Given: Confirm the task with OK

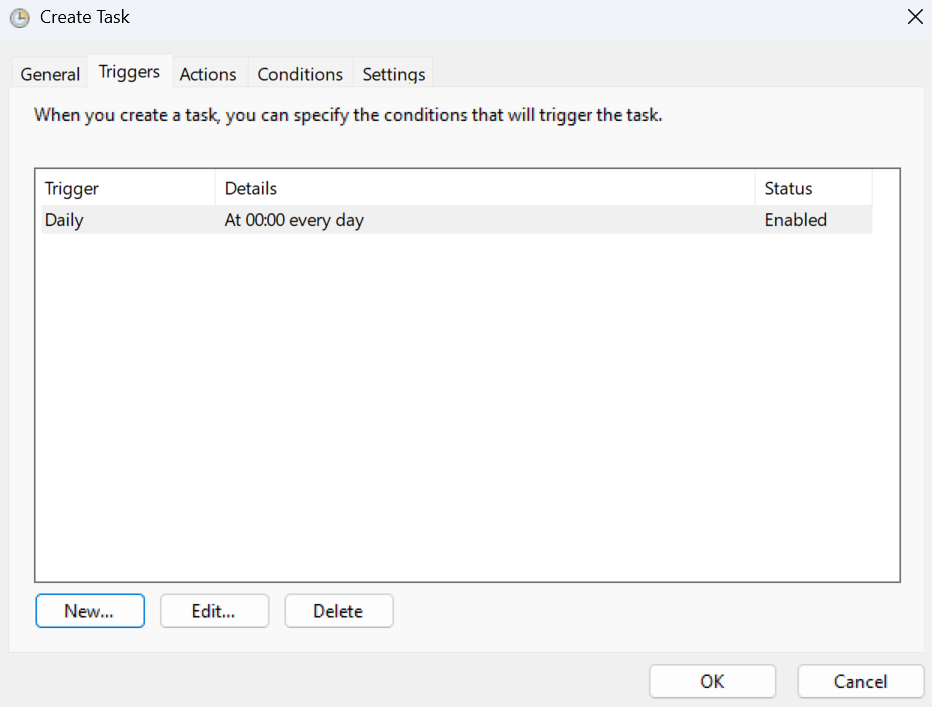Looking at the screenshot, I should pos(712,681).
